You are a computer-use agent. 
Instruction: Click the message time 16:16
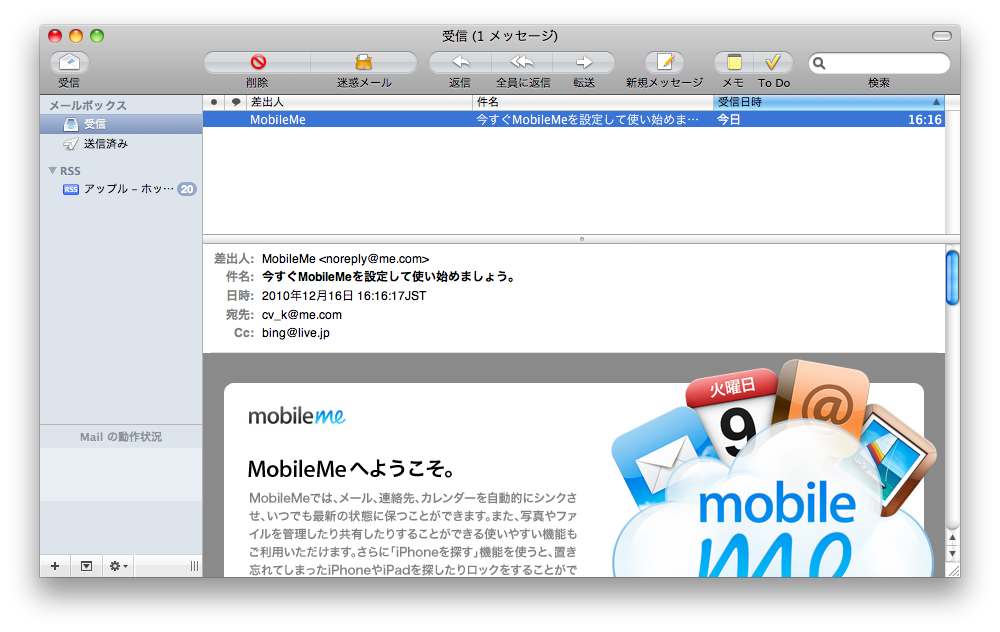(925, 119)
